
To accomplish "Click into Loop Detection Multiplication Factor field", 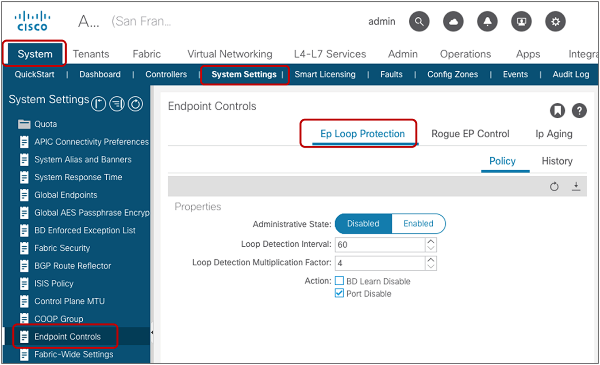I will (380, 263).
